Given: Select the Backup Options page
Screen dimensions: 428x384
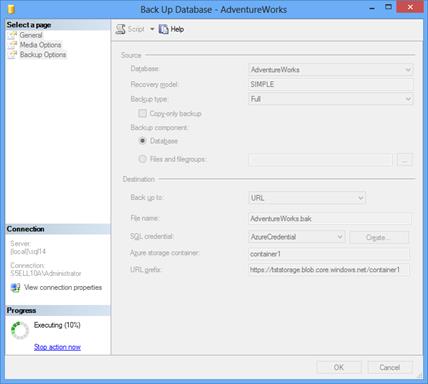Looking at the screenshot, I should [43, 54].
